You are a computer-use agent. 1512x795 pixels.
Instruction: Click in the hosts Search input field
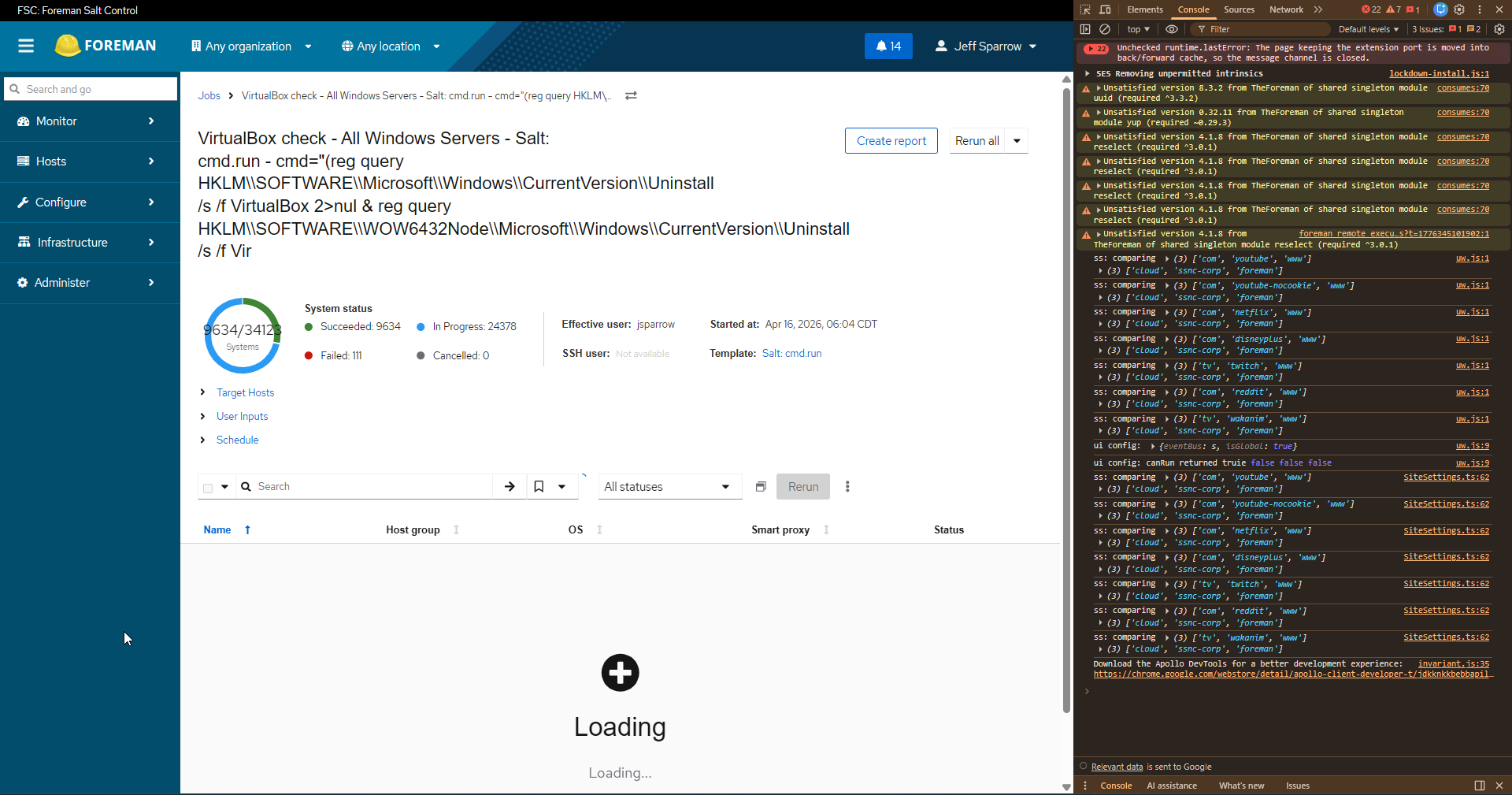click(x=370, y=487)
